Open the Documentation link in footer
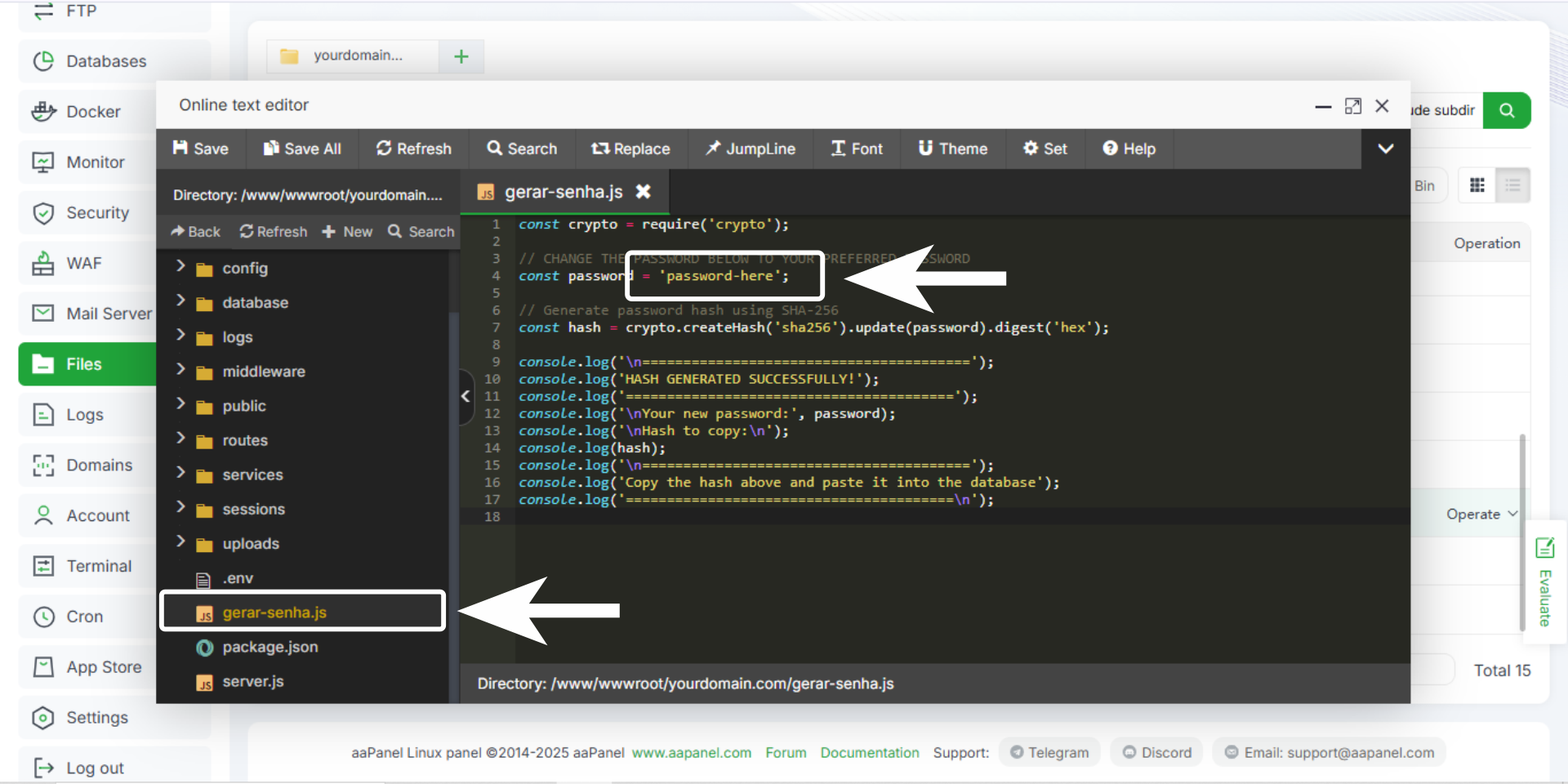Viewport: 1568px width, 784px height. pyautogui.click(x=869, y=752)
